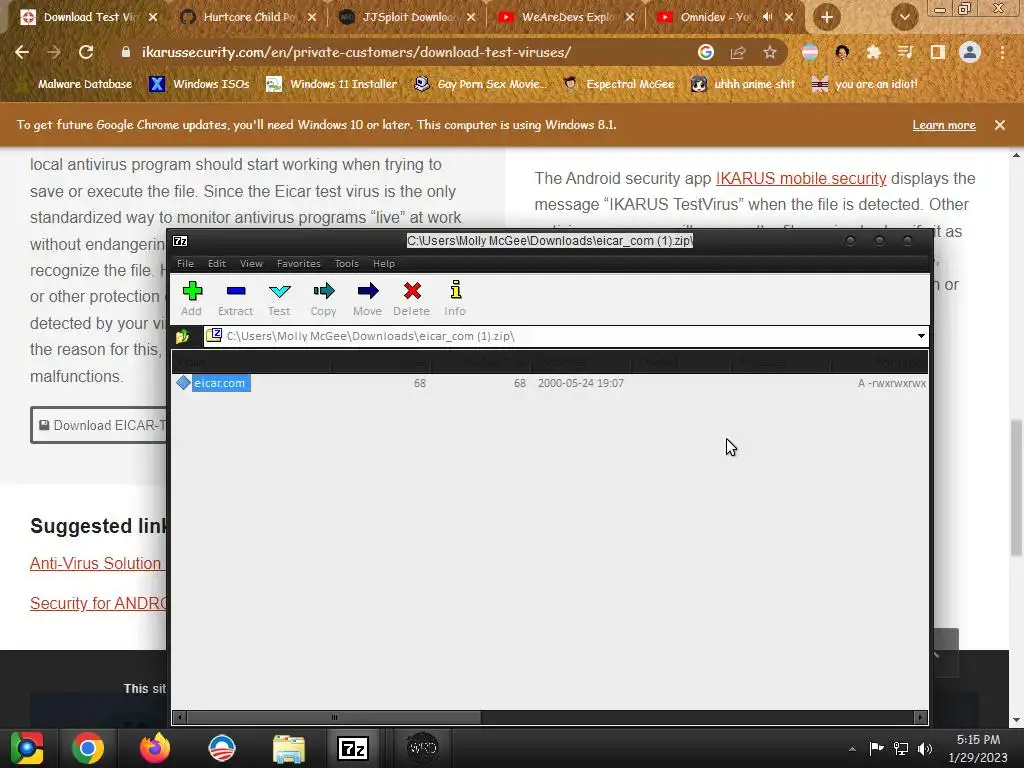Screen dimensions: 1024x768
Task: Click the left arrow of 7-Zip scrollbar
Action: coord(180,718)
